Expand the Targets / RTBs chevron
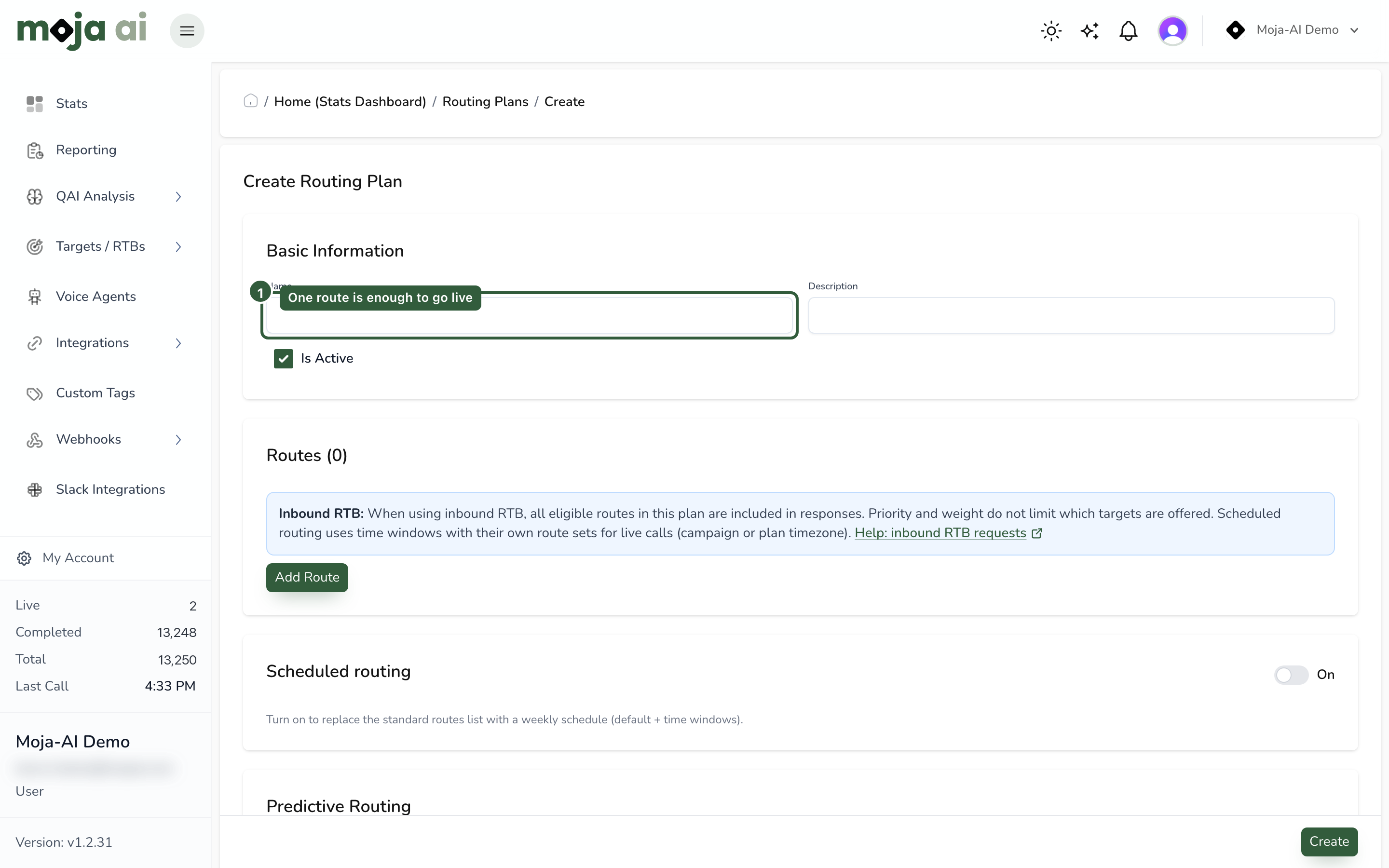This screenshot has width=1389, height=868. click(x=178, y=247)
